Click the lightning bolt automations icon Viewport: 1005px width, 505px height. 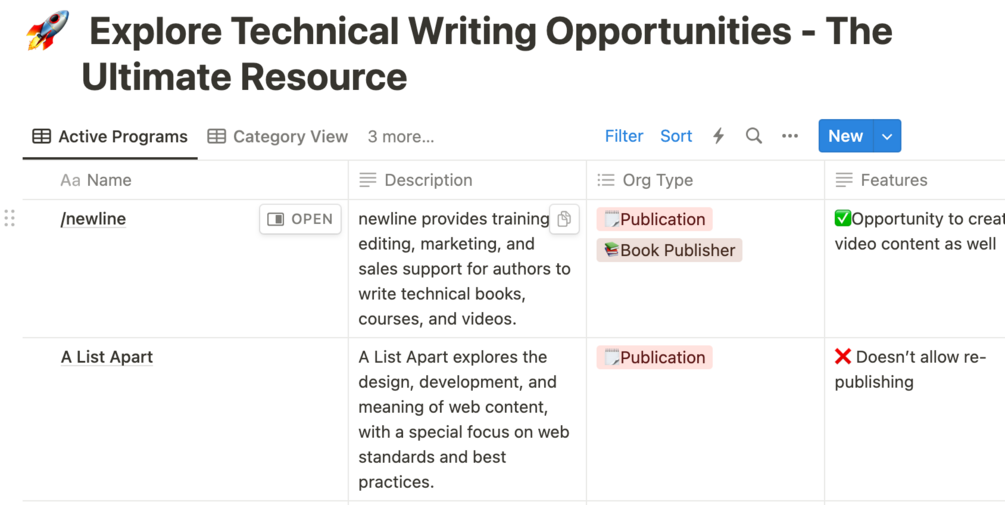718,136
